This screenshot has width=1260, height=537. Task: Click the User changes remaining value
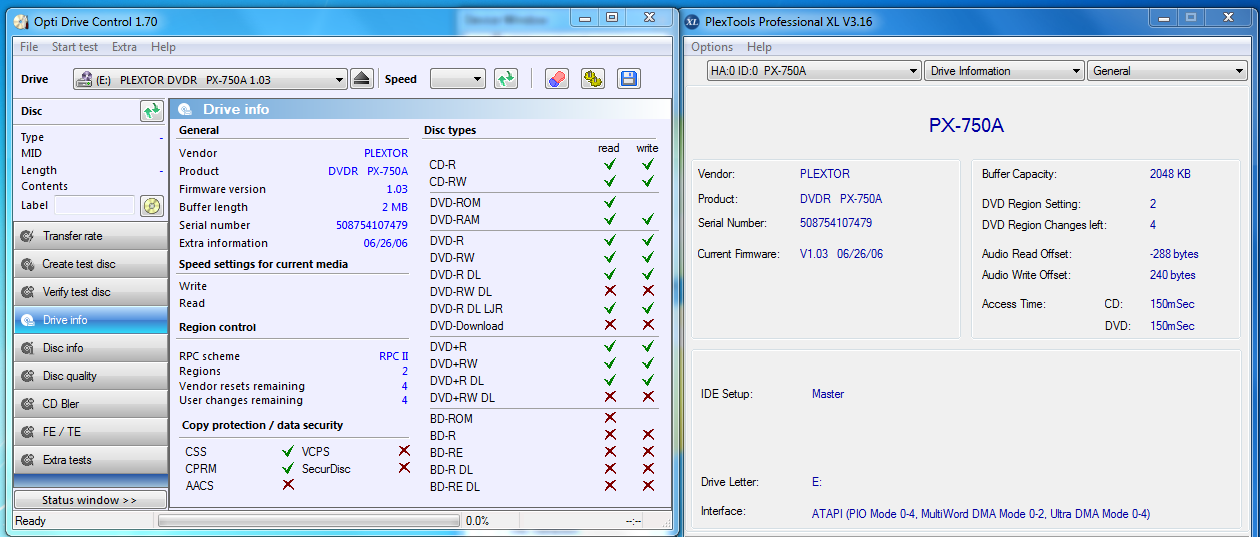[404, 400]
